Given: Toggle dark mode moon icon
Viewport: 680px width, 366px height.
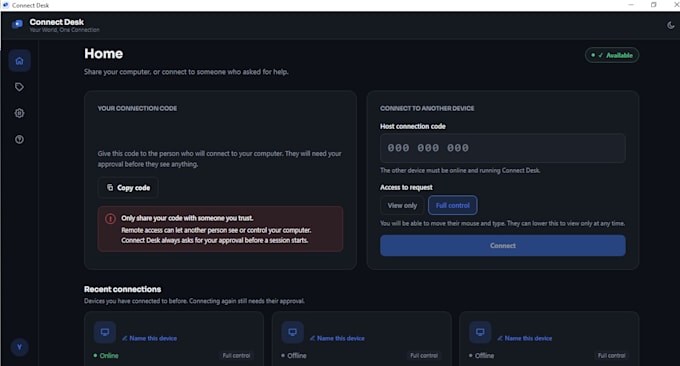Looking at the screenshot, I should click(x=670, y=25).
